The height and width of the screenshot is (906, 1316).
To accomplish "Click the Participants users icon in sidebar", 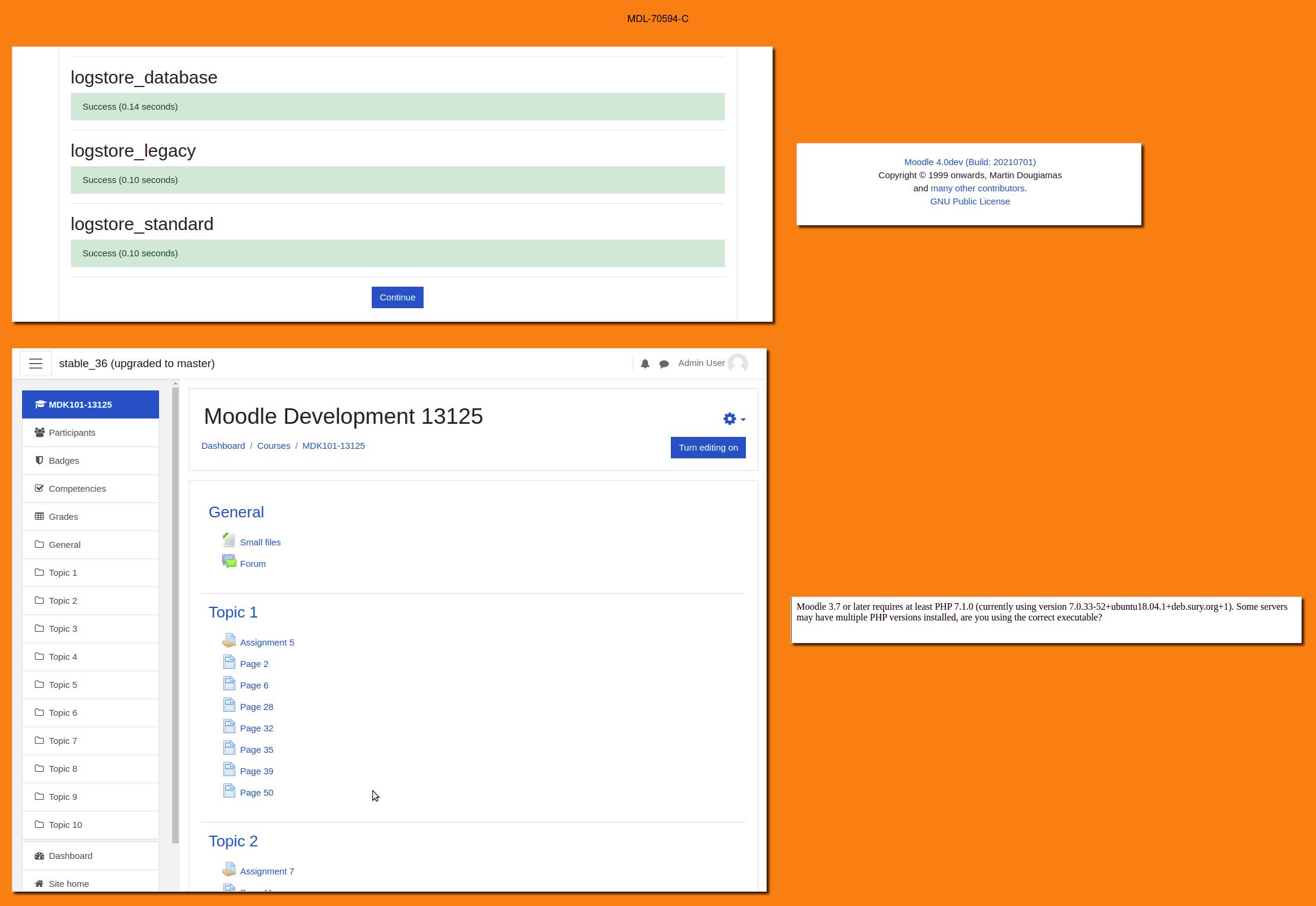I will point(39,433).
